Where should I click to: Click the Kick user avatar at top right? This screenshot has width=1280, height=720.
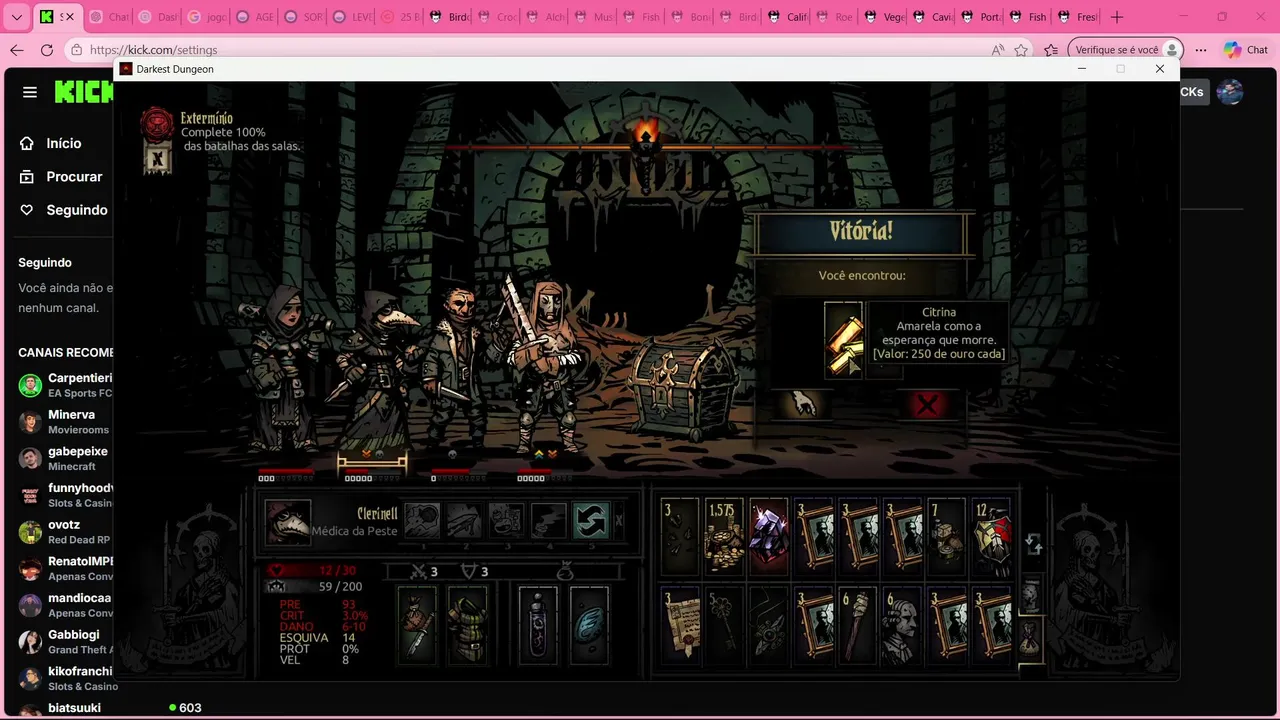(1230, 92)
